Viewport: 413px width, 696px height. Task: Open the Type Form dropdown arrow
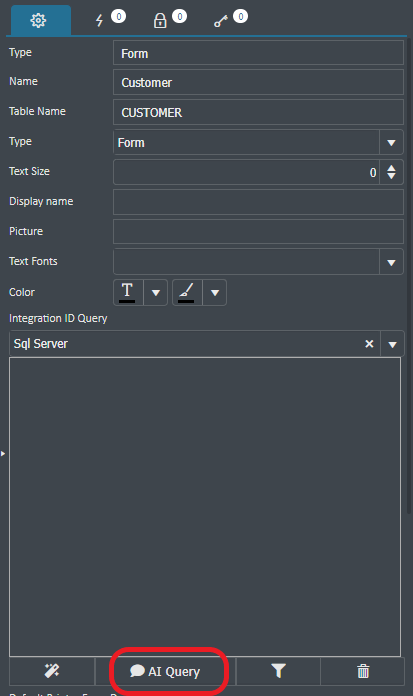click(x=391, y=143)
